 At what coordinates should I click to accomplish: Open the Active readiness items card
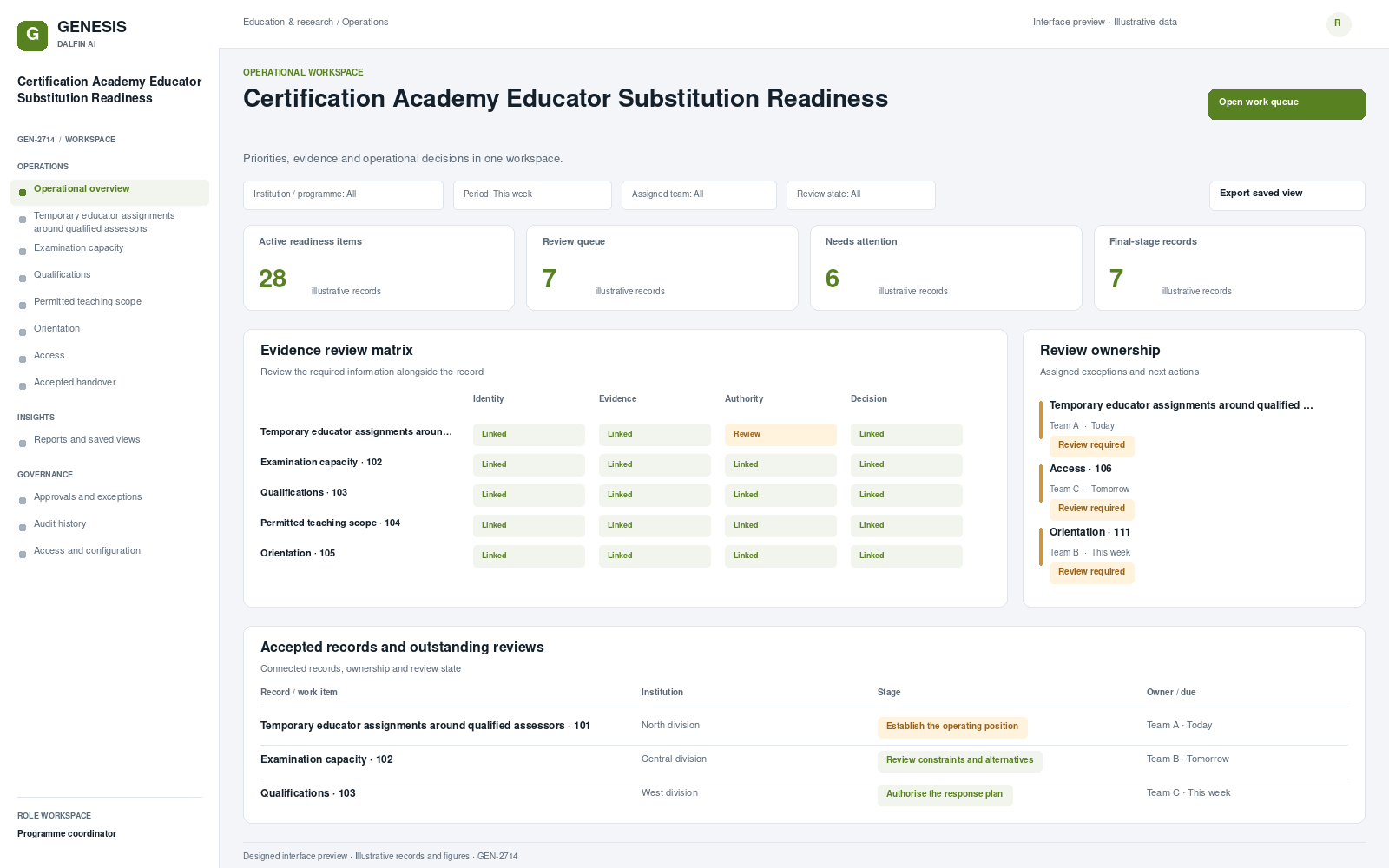pyautogui.click(x=379, y=267)
